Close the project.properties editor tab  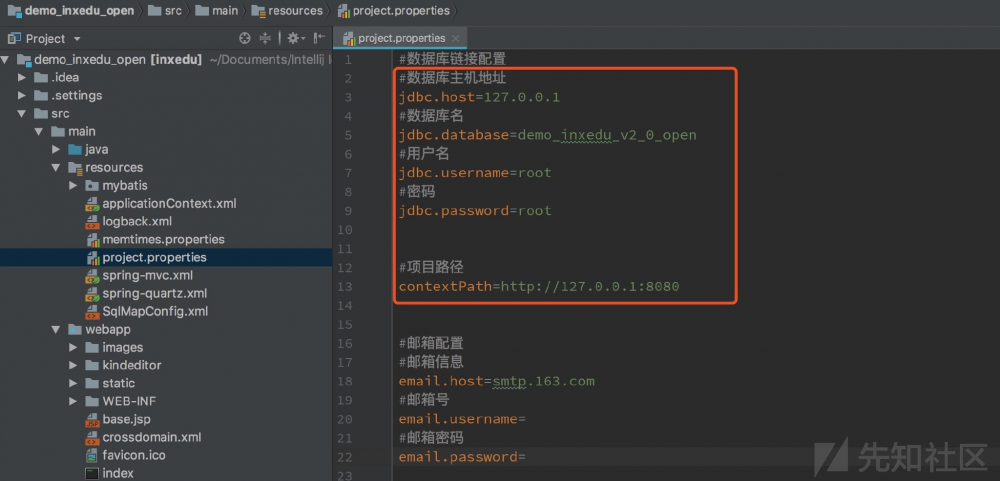(x=455, y=38)
